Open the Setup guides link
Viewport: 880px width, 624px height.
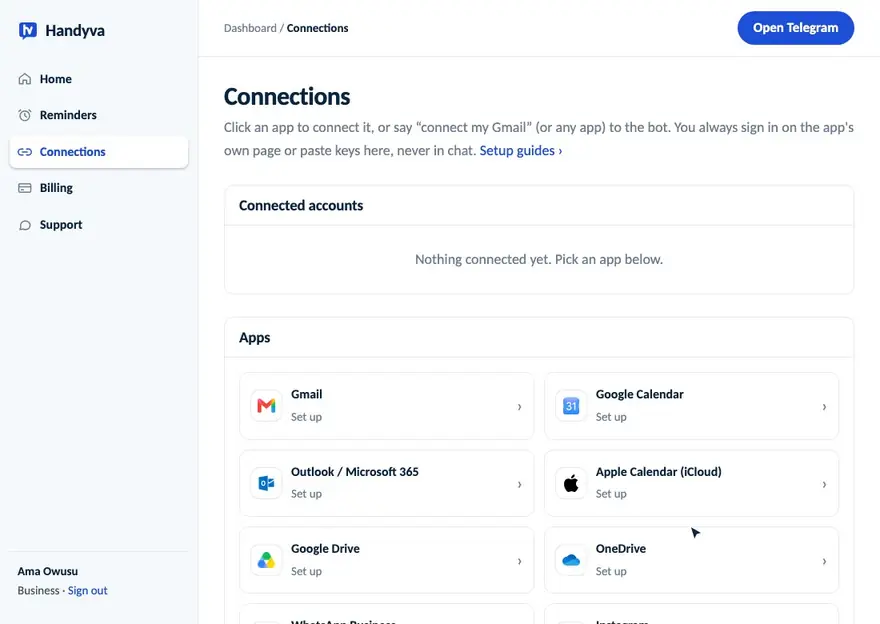point(521,150)
